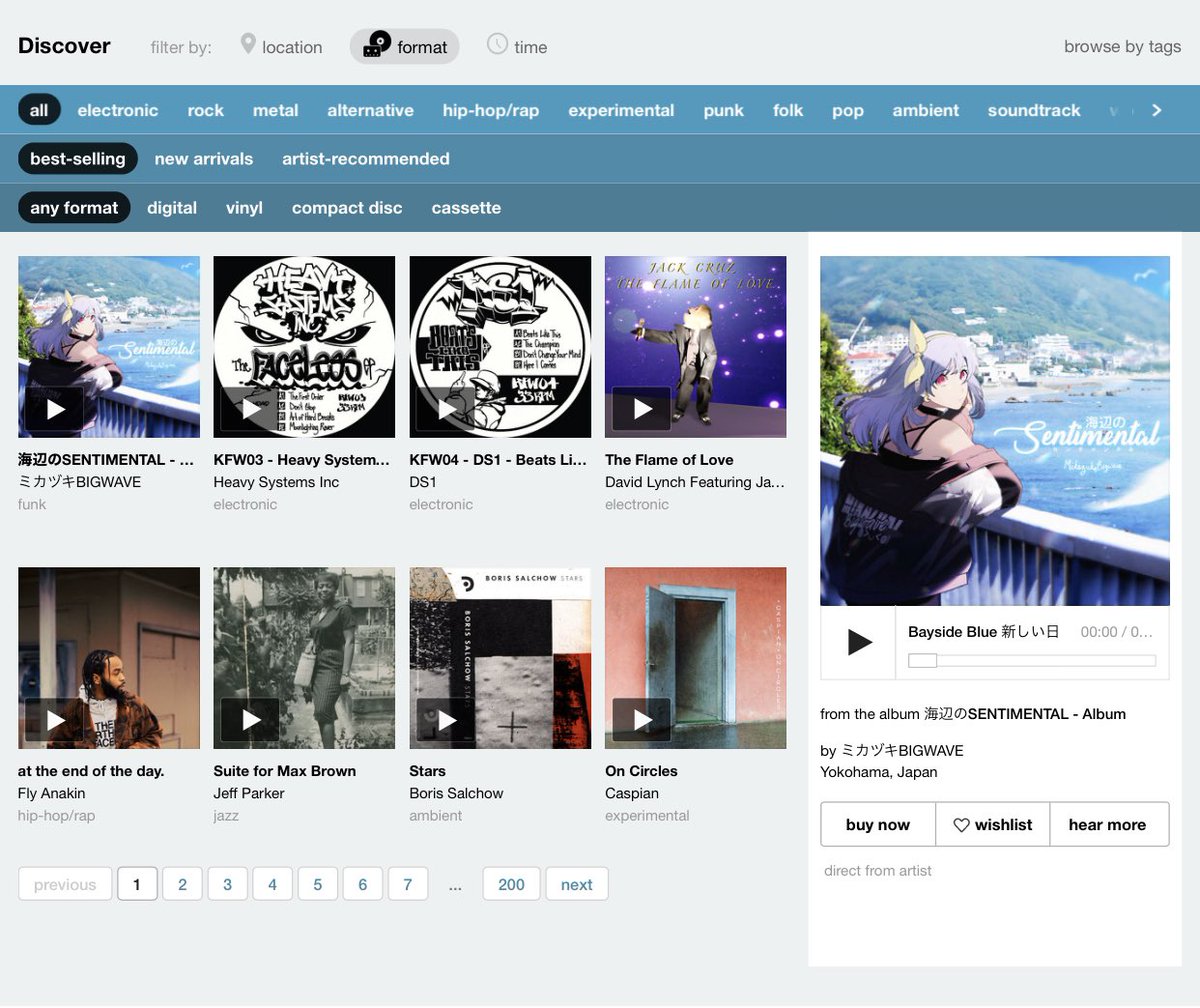Open 'On Circles' album title
The image size is (1200, 1008).
(x=641, y=771)
